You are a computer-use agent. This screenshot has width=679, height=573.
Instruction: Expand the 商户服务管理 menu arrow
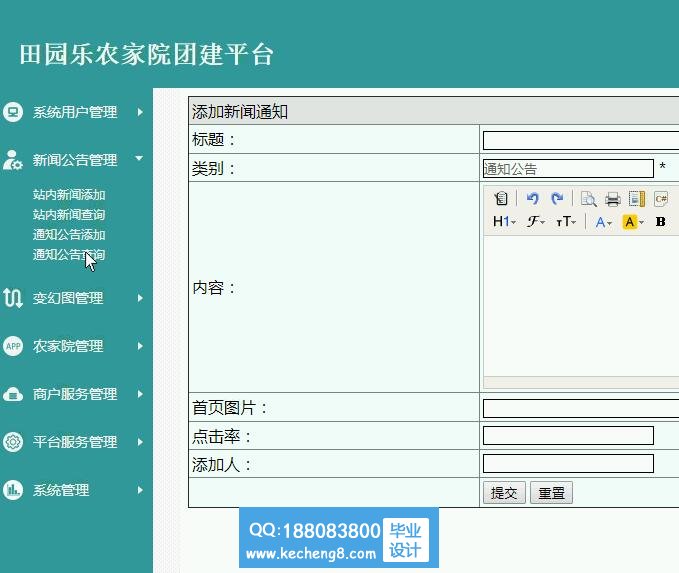click(140, 394)
